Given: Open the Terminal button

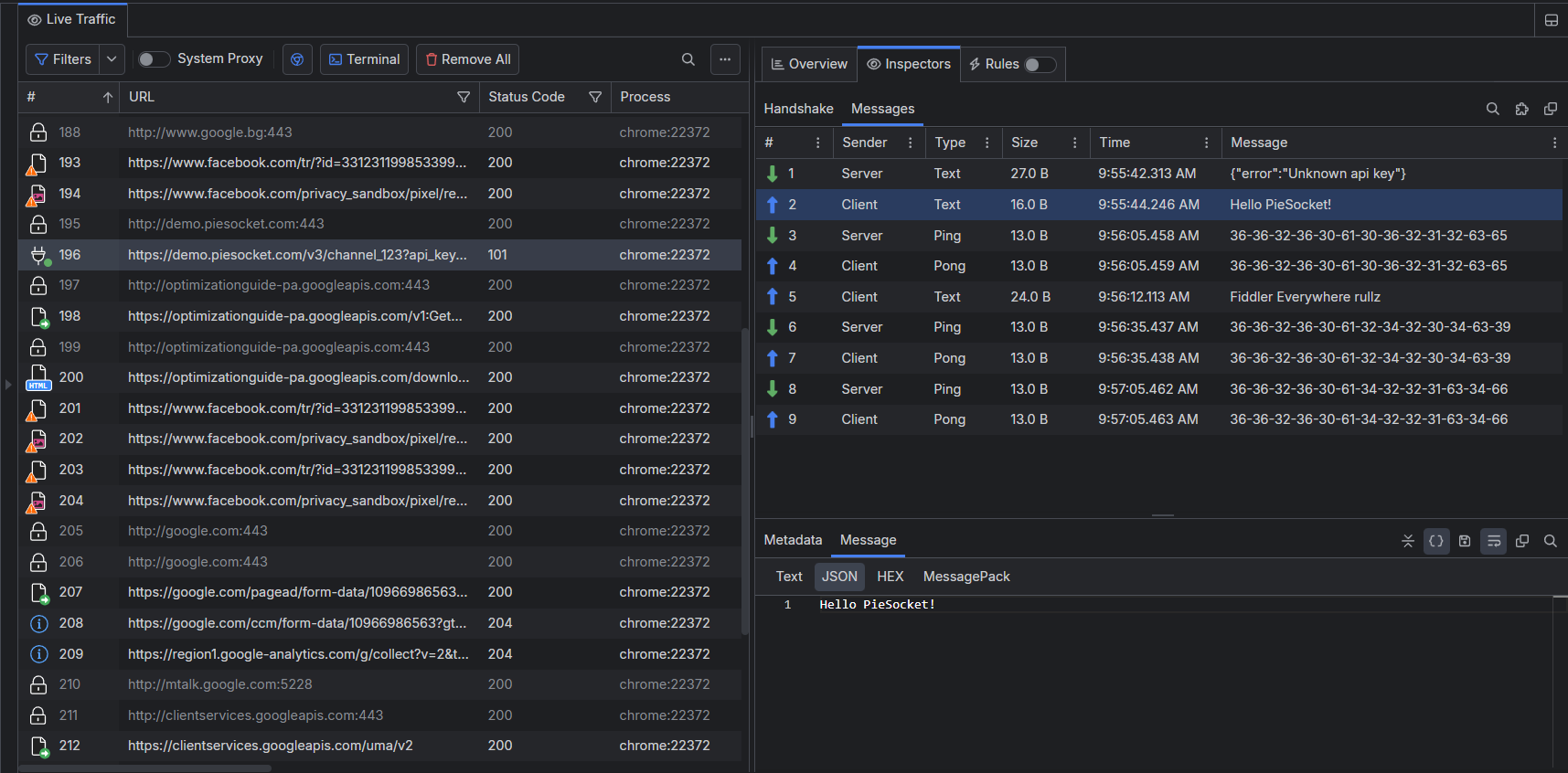Looking at the screenshot, I should pos(364,59).
